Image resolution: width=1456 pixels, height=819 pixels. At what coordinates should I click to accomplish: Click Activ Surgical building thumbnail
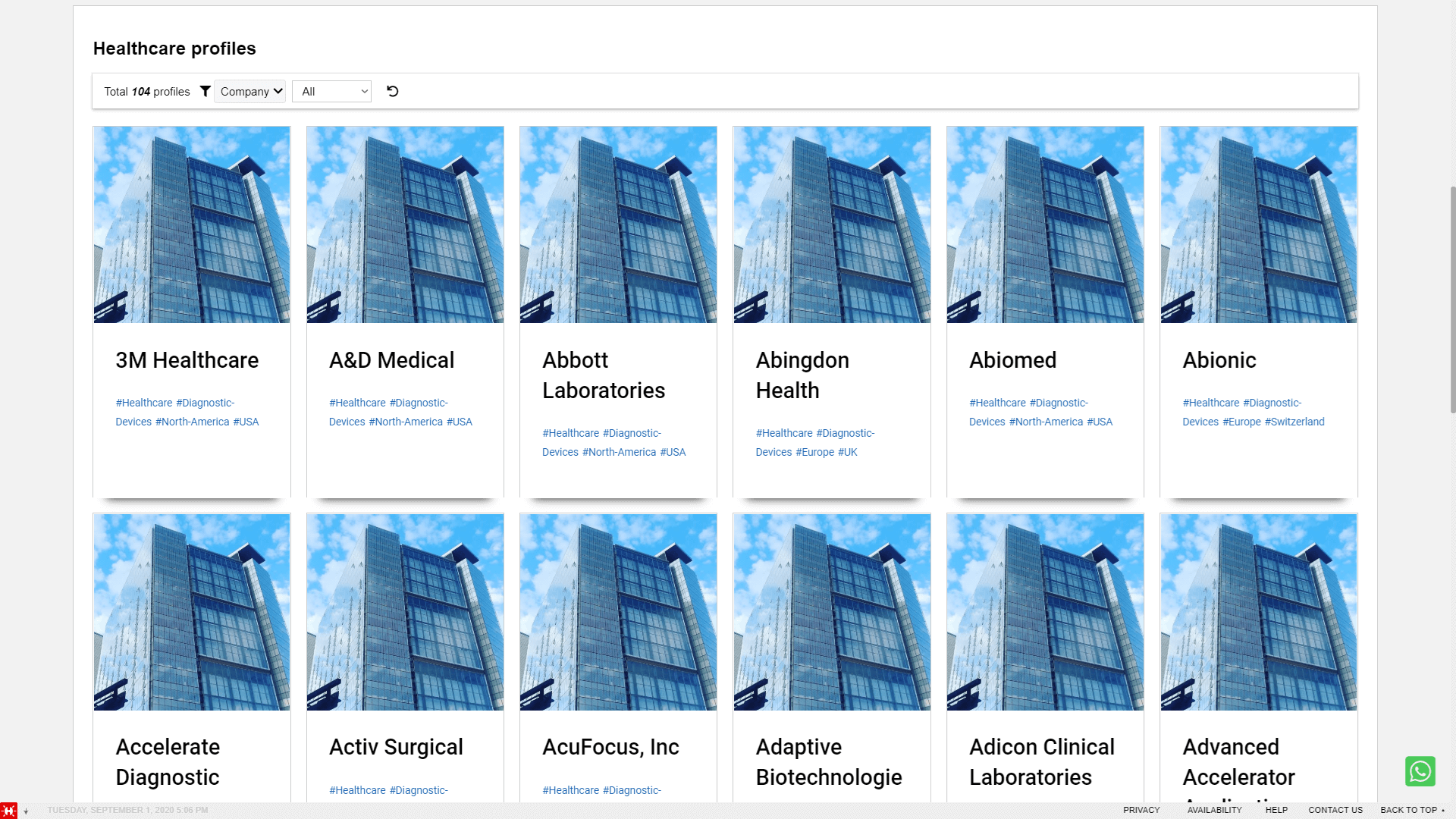(x=405, y=612)
